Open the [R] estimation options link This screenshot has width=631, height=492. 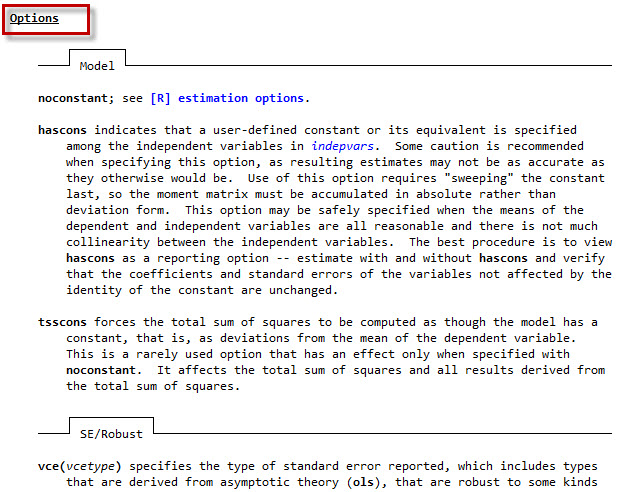tap(227, 98)
